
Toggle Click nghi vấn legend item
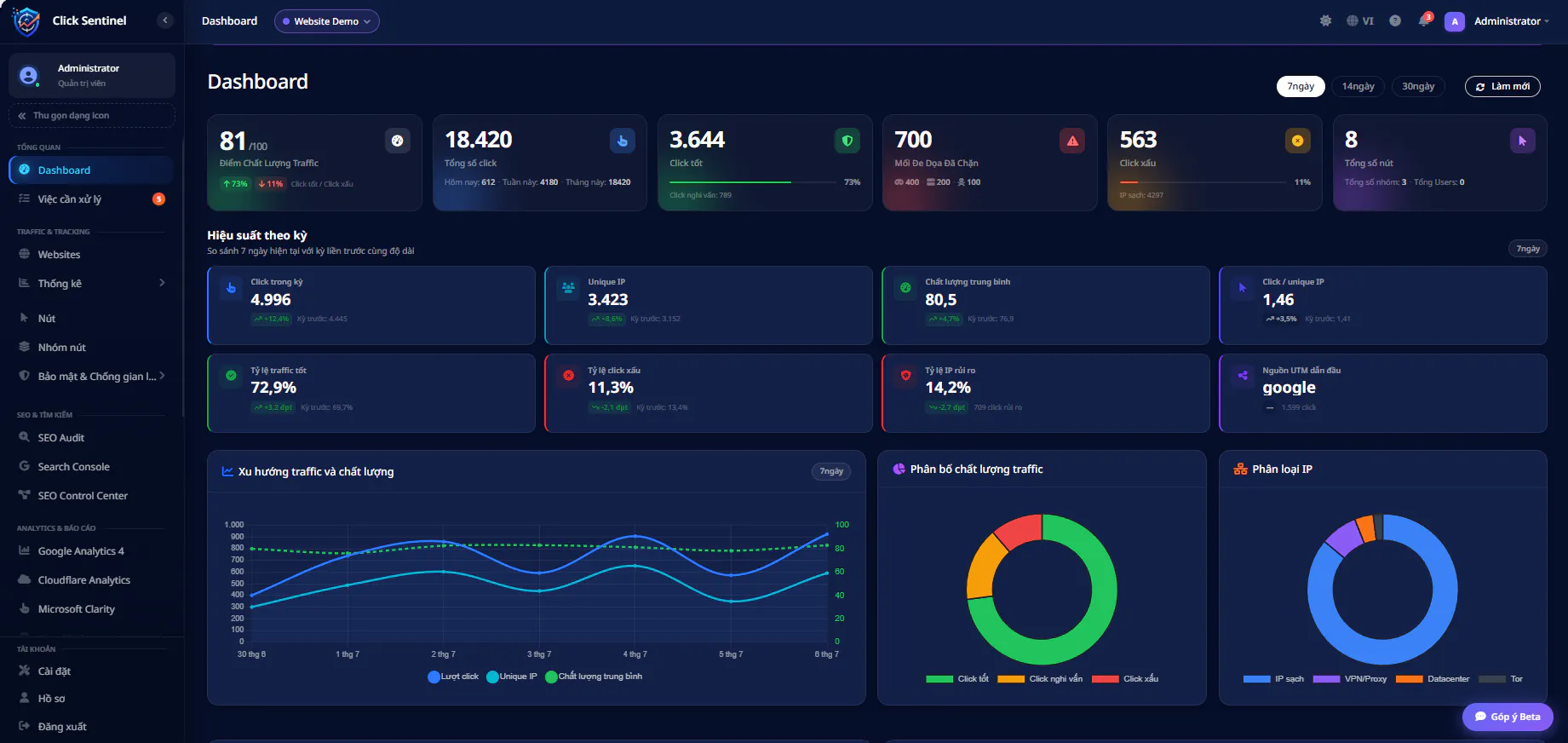coord(1040,679)
